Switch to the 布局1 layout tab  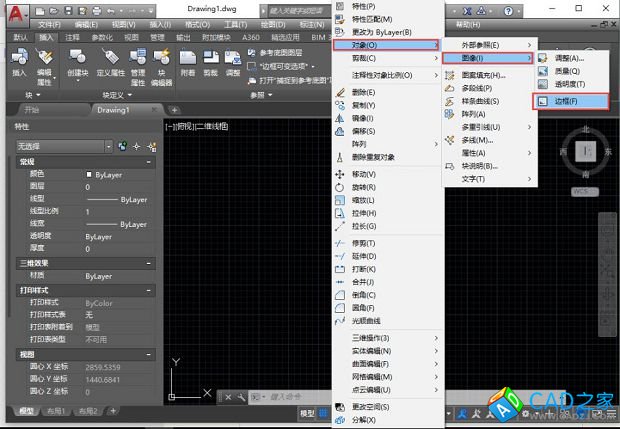[x=58, y=412]
